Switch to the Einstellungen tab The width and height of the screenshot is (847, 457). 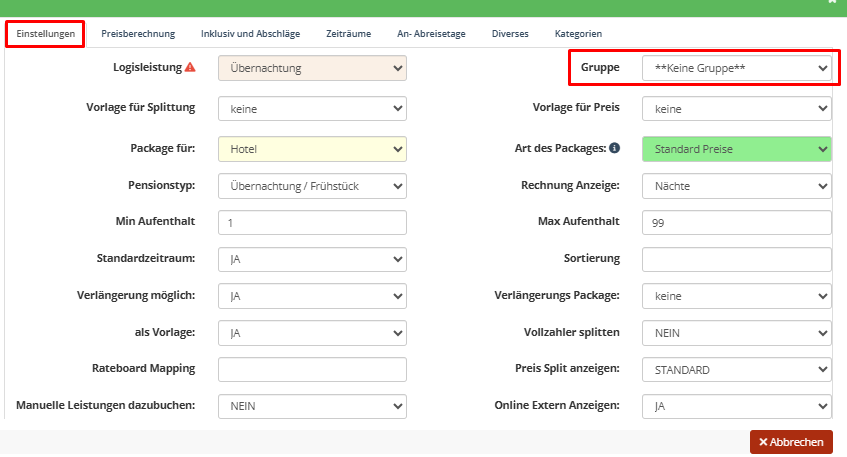[x=45, y=33]
